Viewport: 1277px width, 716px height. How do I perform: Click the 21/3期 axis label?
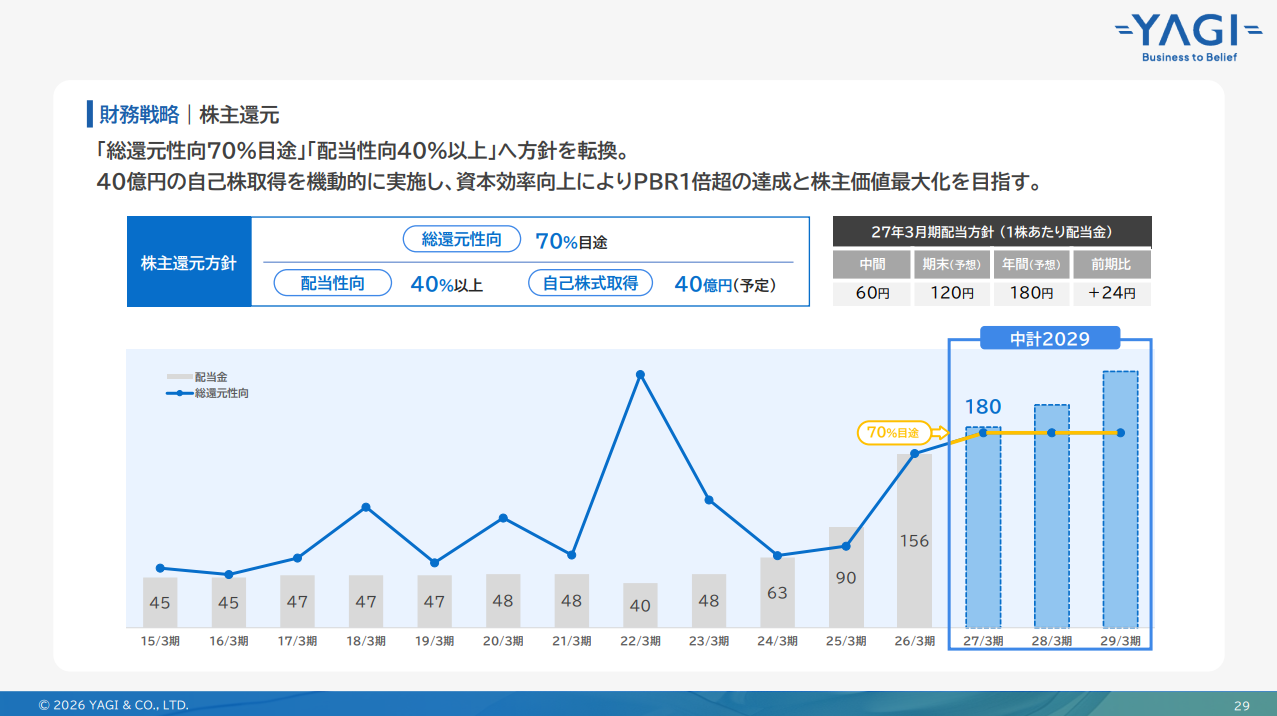click(571, 642)
